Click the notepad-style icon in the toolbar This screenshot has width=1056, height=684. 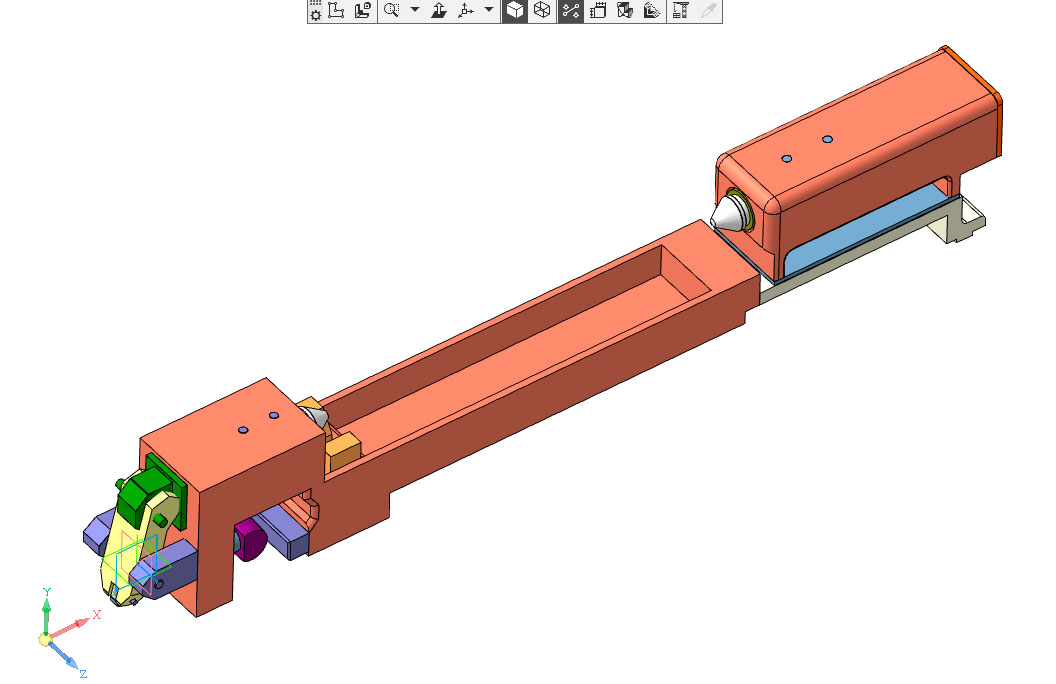(598, 10)
